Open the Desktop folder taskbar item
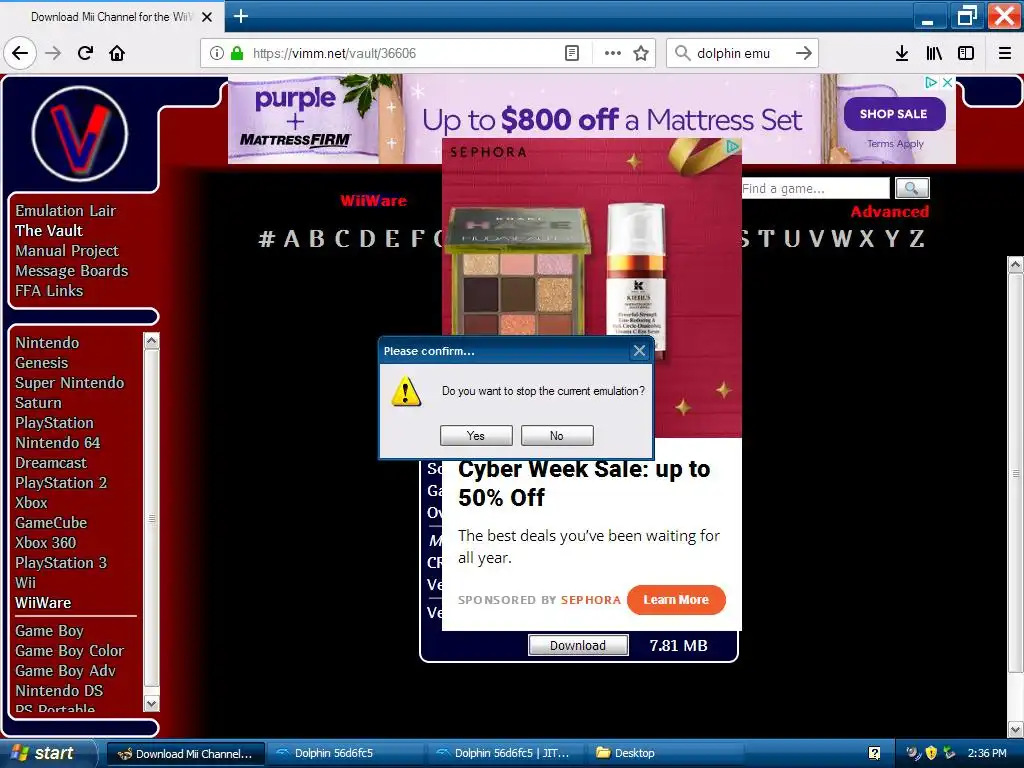The height and width of the screenshot is (768, 1024). 665,753
